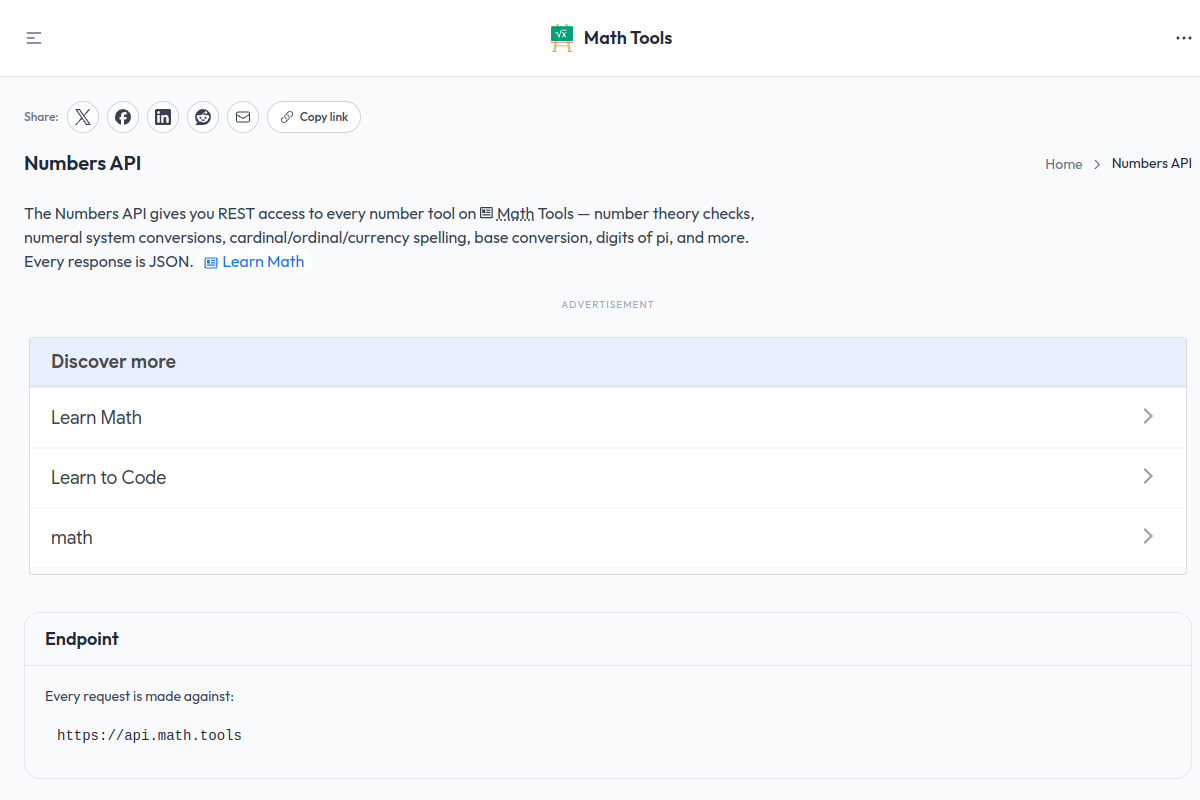
Task: Share the page by email
Action: pyautogui.click(x=243, y=117)
